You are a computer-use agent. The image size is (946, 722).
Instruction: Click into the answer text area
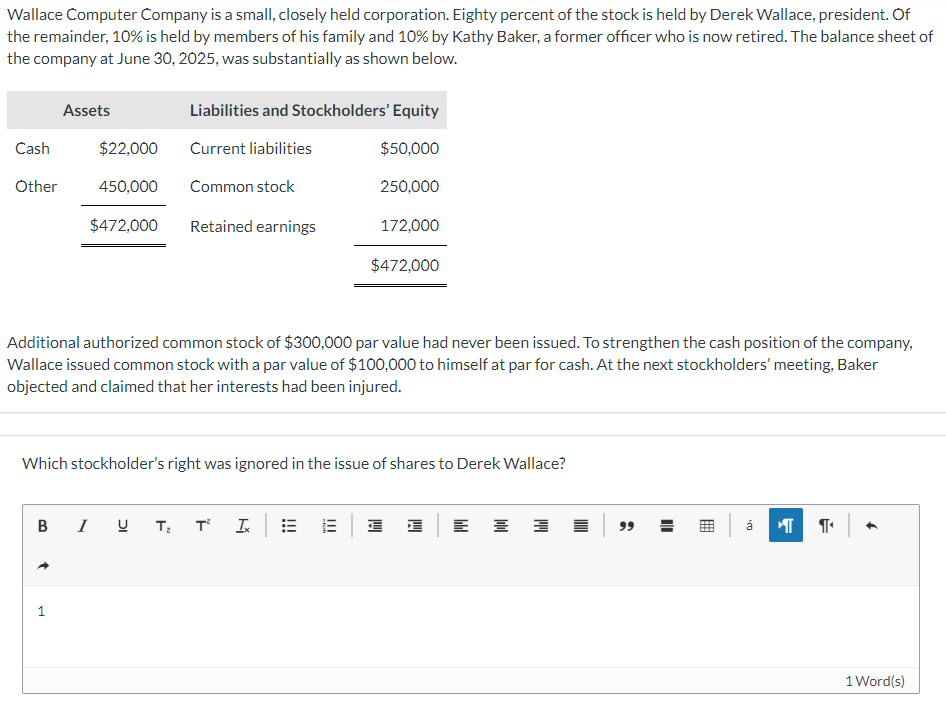tap(471, 626)
